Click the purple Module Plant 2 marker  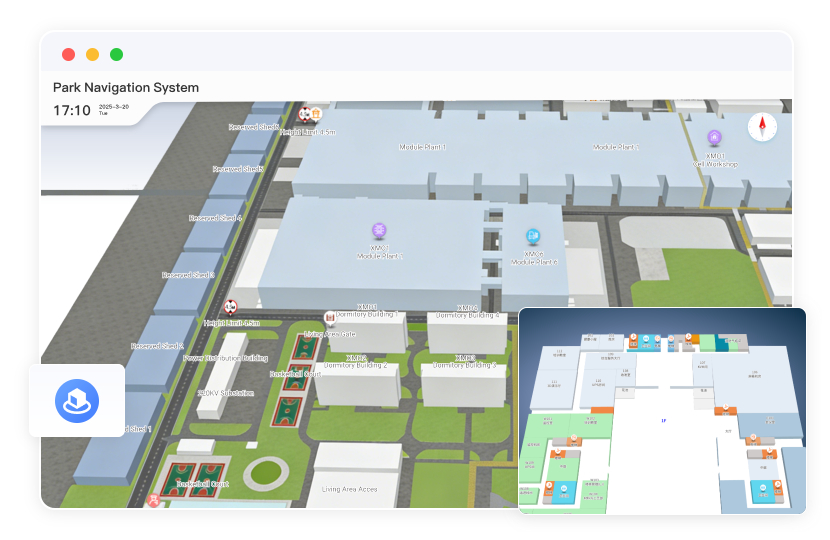click(x=379, y=231)
